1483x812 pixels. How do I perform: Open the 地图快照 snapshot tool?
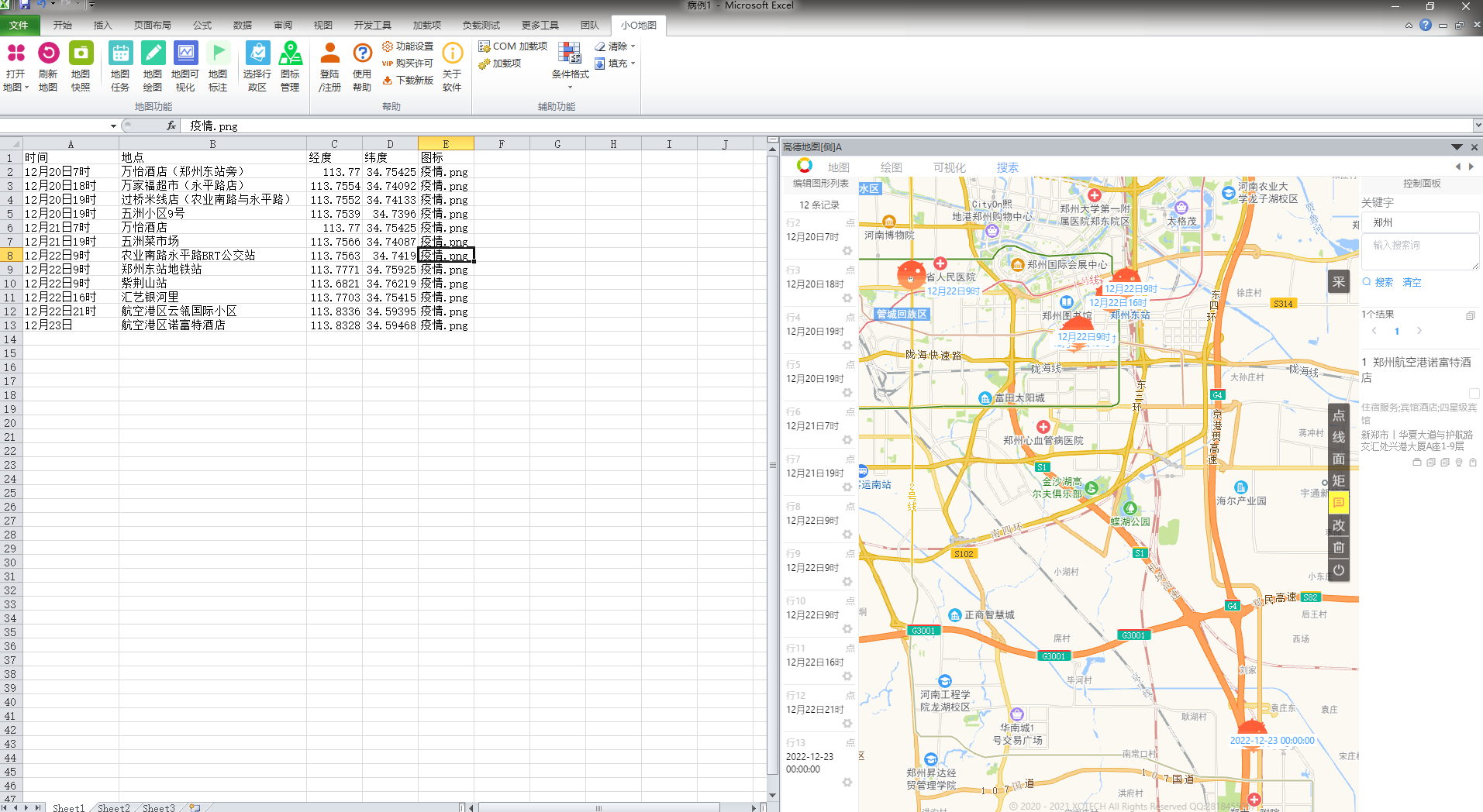[x=81, y=54]
